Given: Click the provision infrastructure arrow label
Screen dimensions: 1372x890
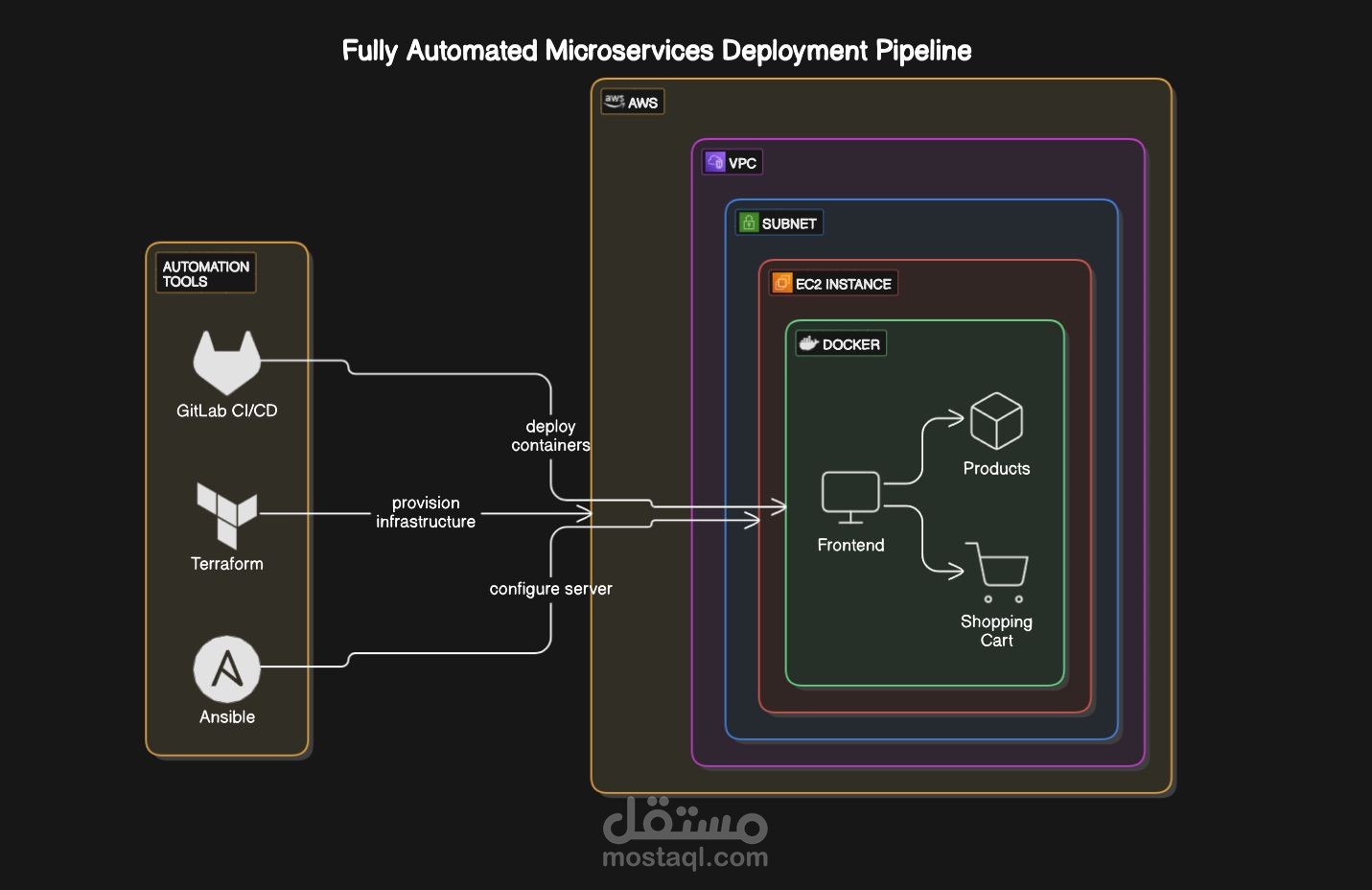Looking at the screenshot, I should pos(426,512).
